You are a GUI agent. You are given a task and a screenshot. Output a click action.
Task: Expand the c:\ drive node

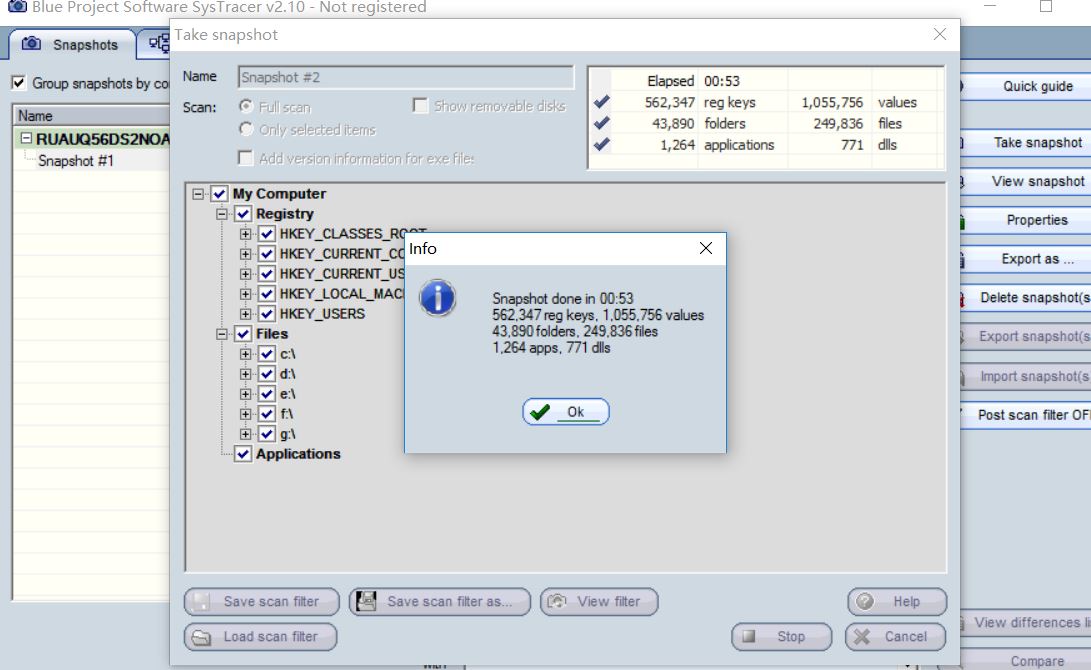[x=245, y=354]
